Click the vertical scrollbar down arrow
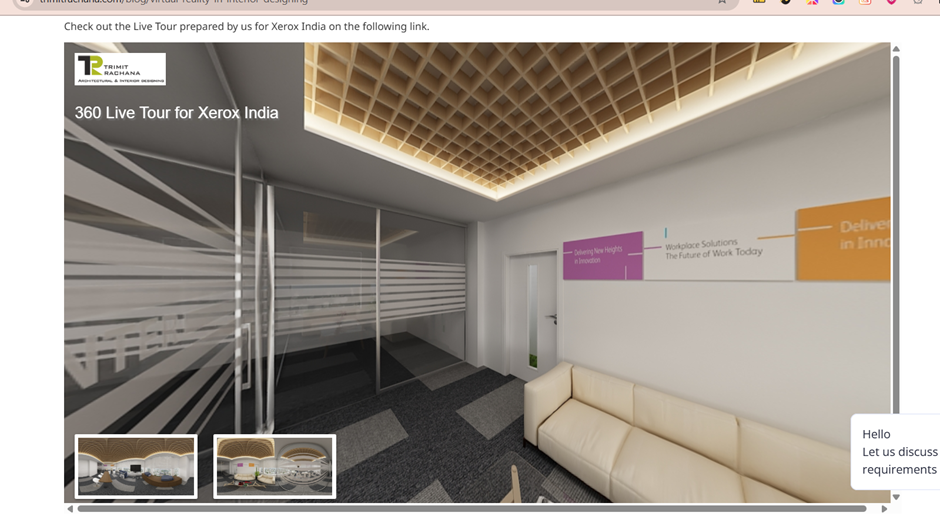The width and height of the screenshot is (940, 526). point(896,497)
